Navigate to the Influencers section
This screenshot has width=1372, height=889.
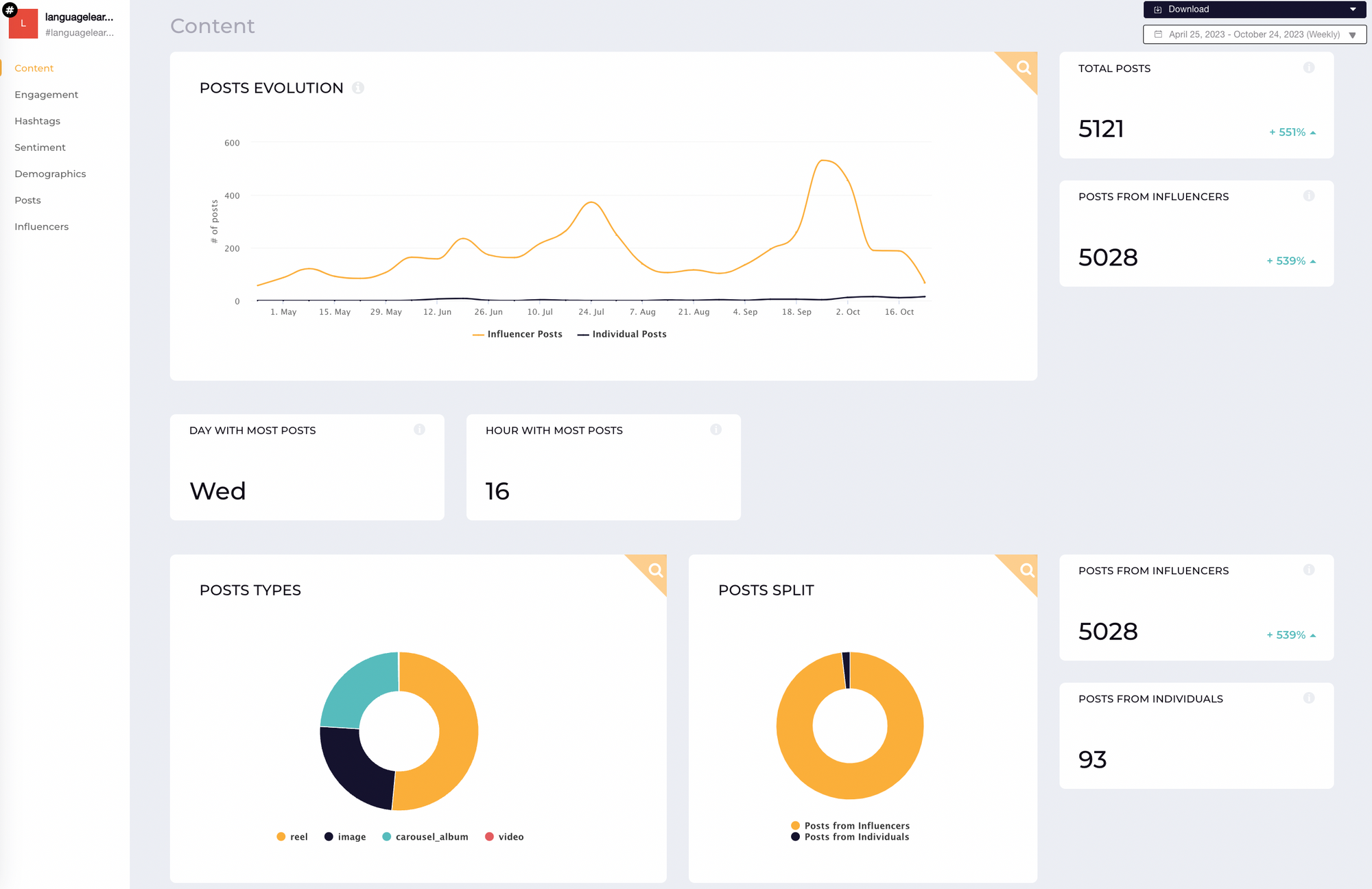pos(41,226)
